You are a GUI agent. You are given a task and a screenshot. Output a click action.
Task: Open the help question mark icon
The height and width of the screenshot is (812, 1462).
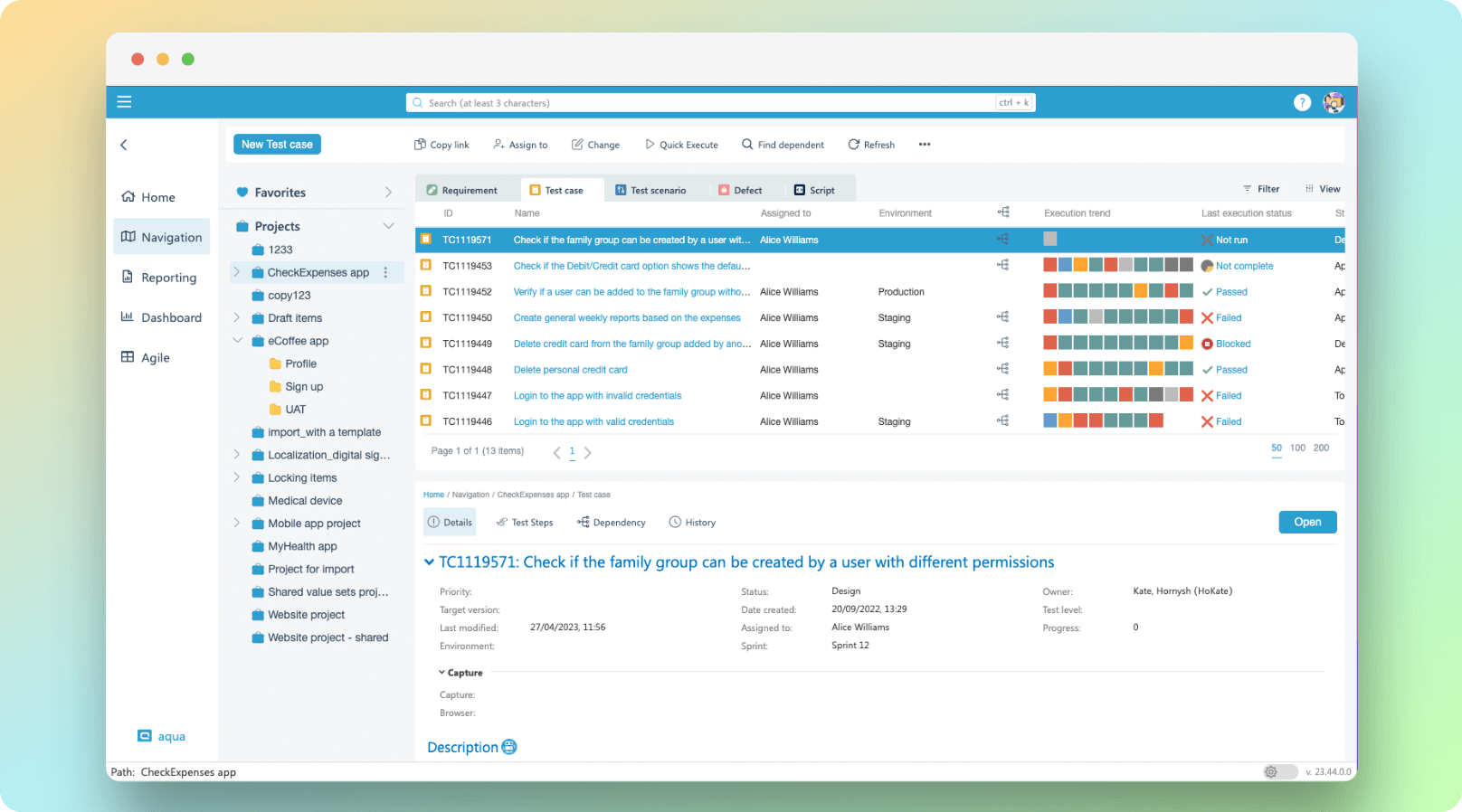click(1302, 103)
